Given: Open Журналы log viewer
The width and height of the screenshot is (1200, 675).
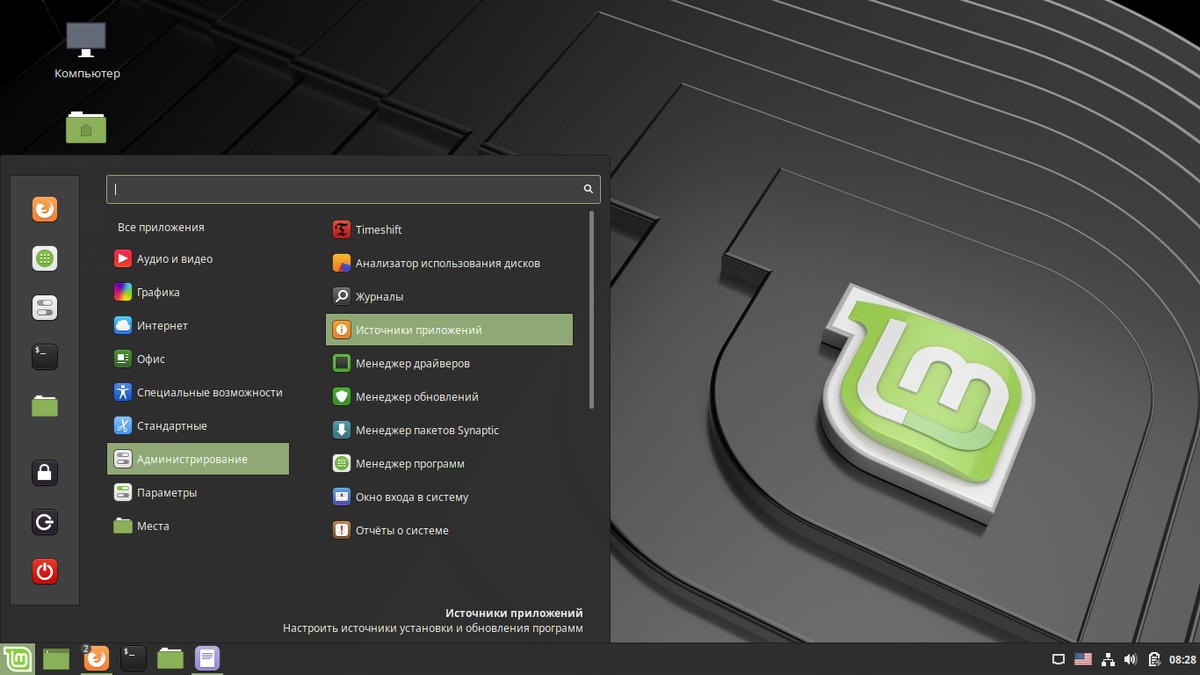Looking at the screenshot, I should point(449,297).
